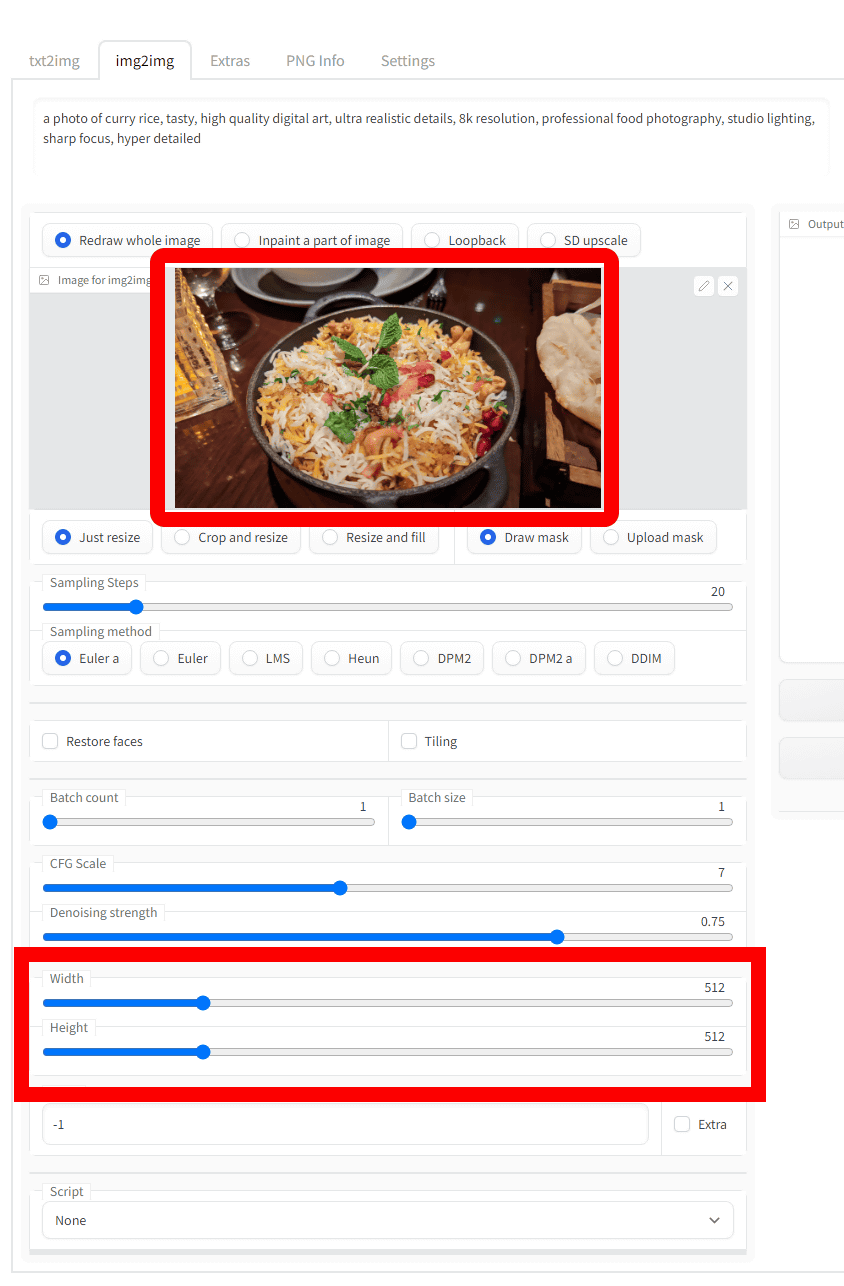Choose Crop and resize option
Image resolution: width=844 pixels, height=1286 pixels.
coord(230,537)
